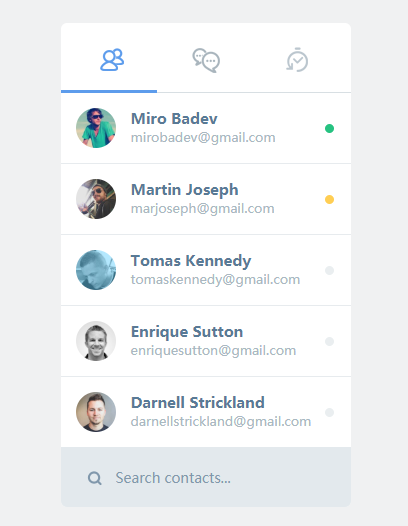The height and width of the screenshot is (526, 408).
Task: Open the recent history clock tab
Action: tap(297, 60)
